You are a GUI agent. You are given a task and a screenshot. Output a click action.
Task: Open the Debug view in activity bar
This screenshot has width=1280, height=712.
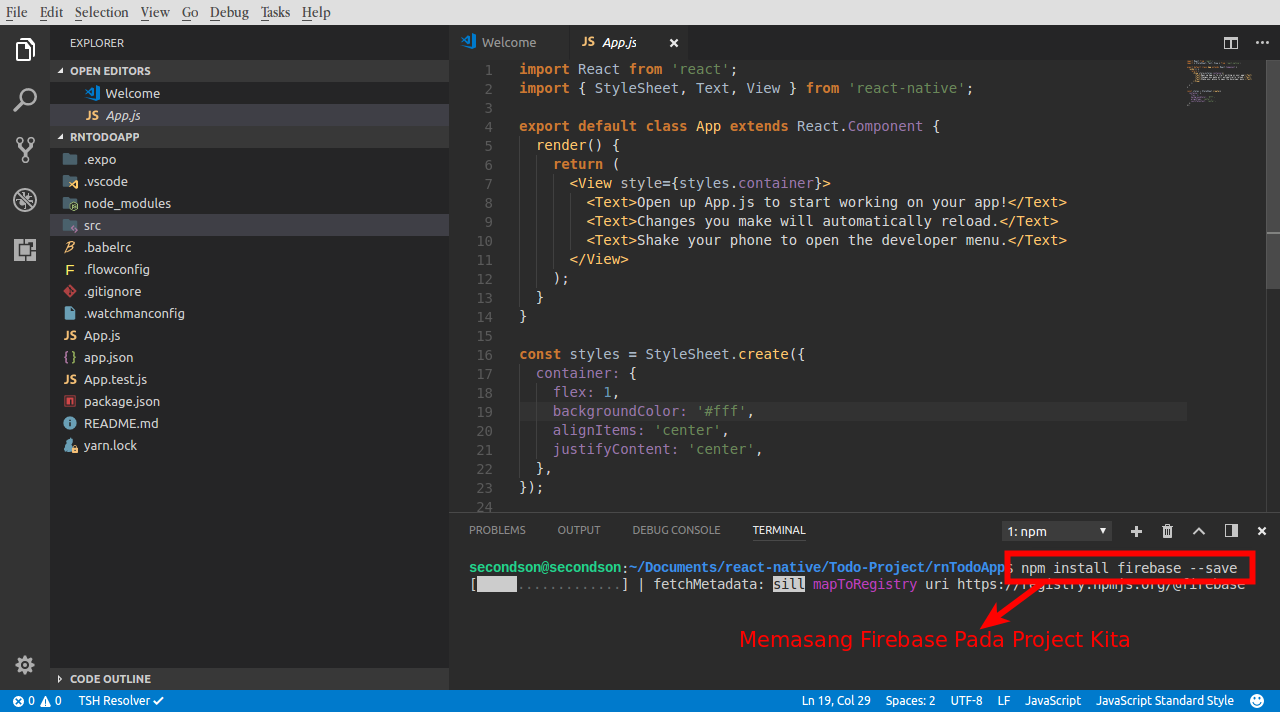(25, 199)
